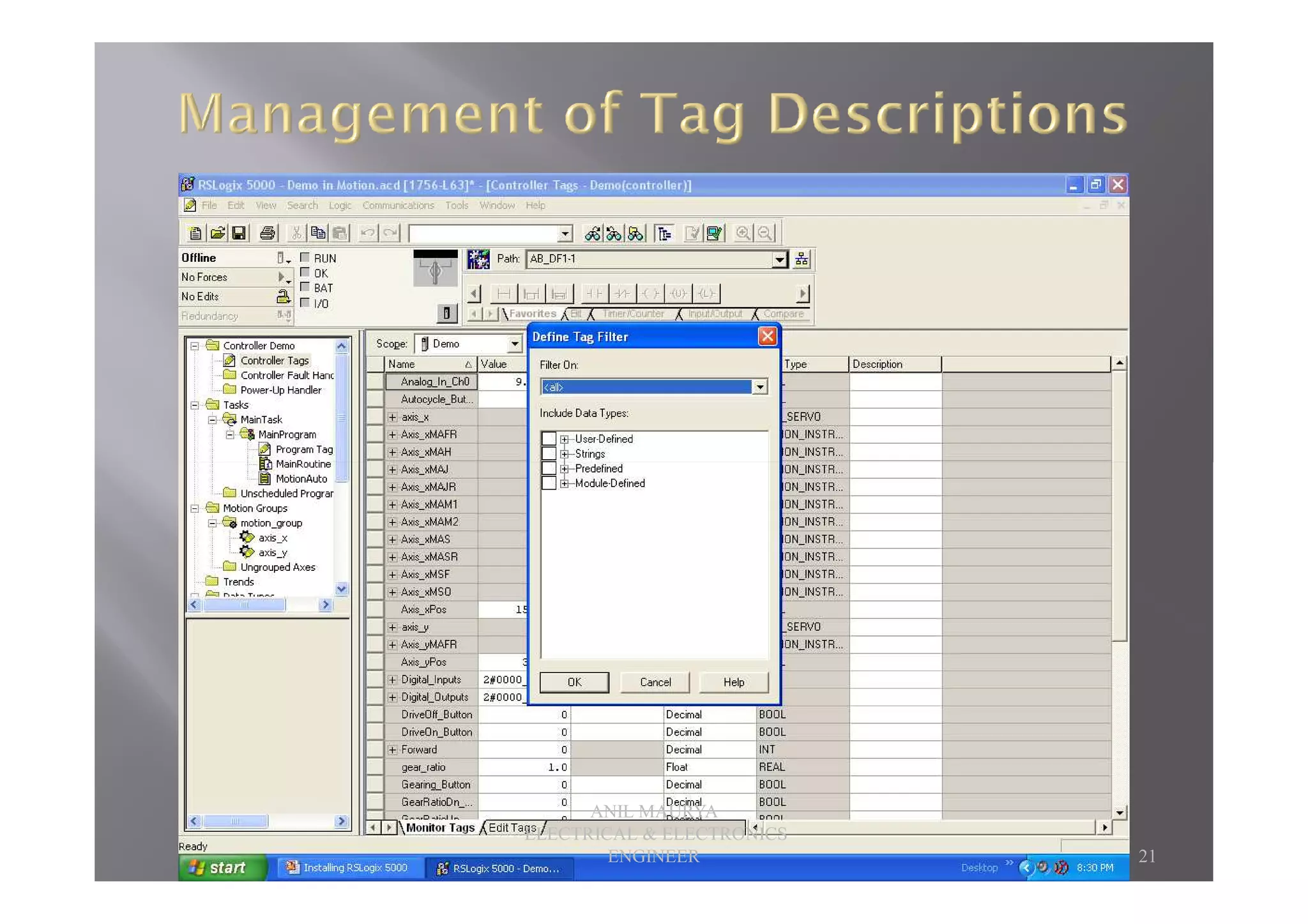
Task: Open the Scope Demo dropdown
Action: [x=514, y=344]
